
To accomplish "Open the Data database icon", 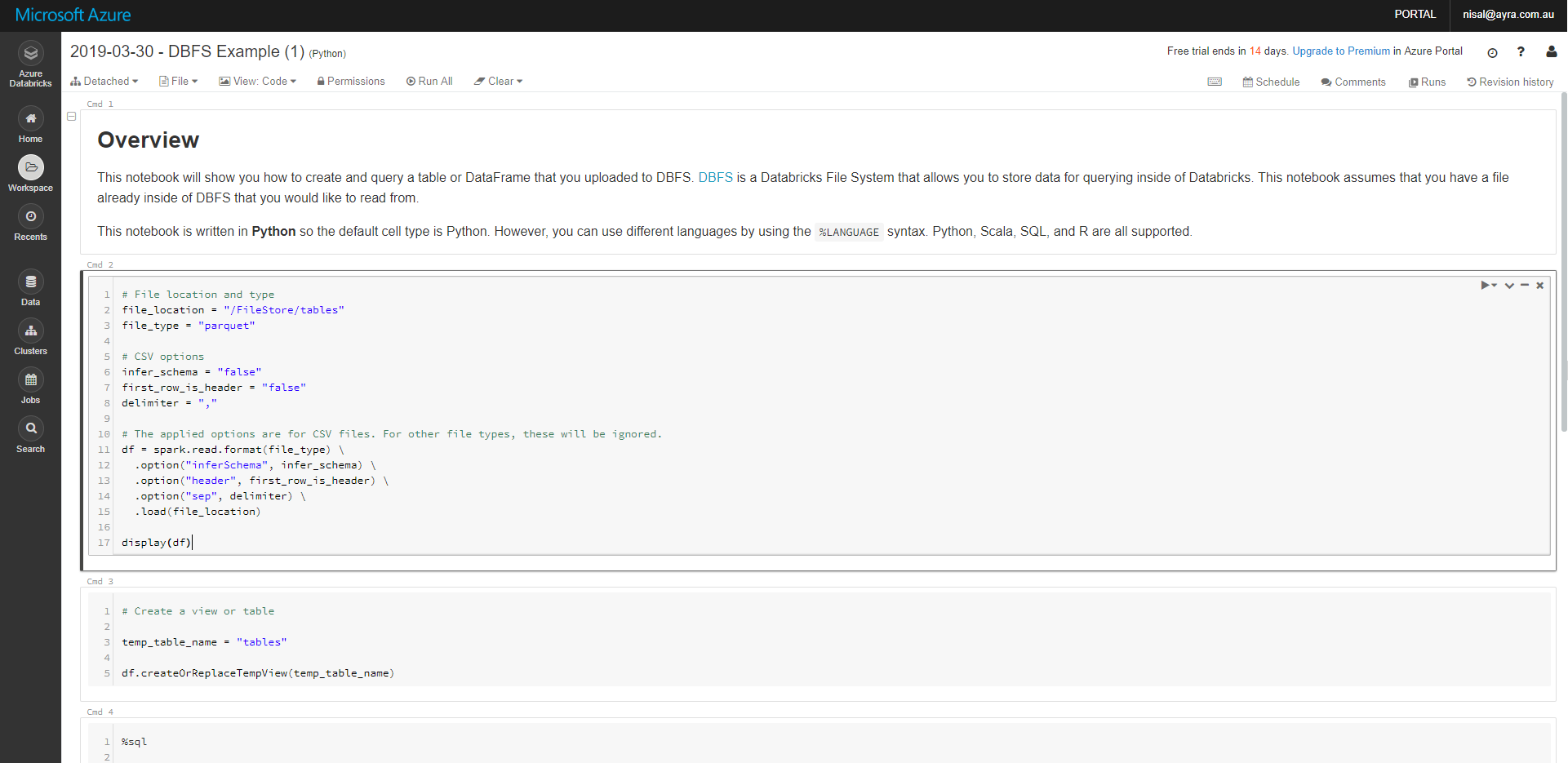I will click(30, 282).
